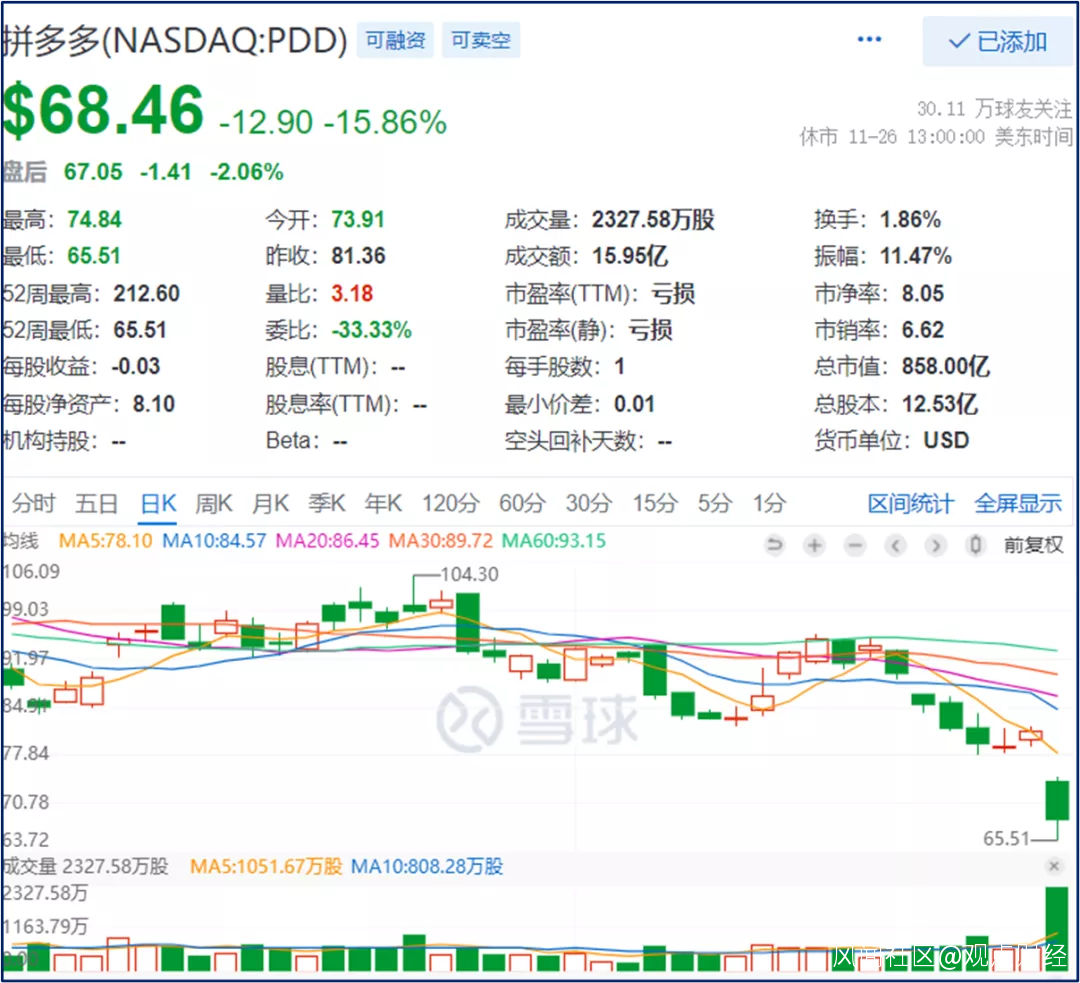Click the MA30:89.72 moving average label
Image resolution: width=1080 pixels, height=983 pixels.
[441, 541]
